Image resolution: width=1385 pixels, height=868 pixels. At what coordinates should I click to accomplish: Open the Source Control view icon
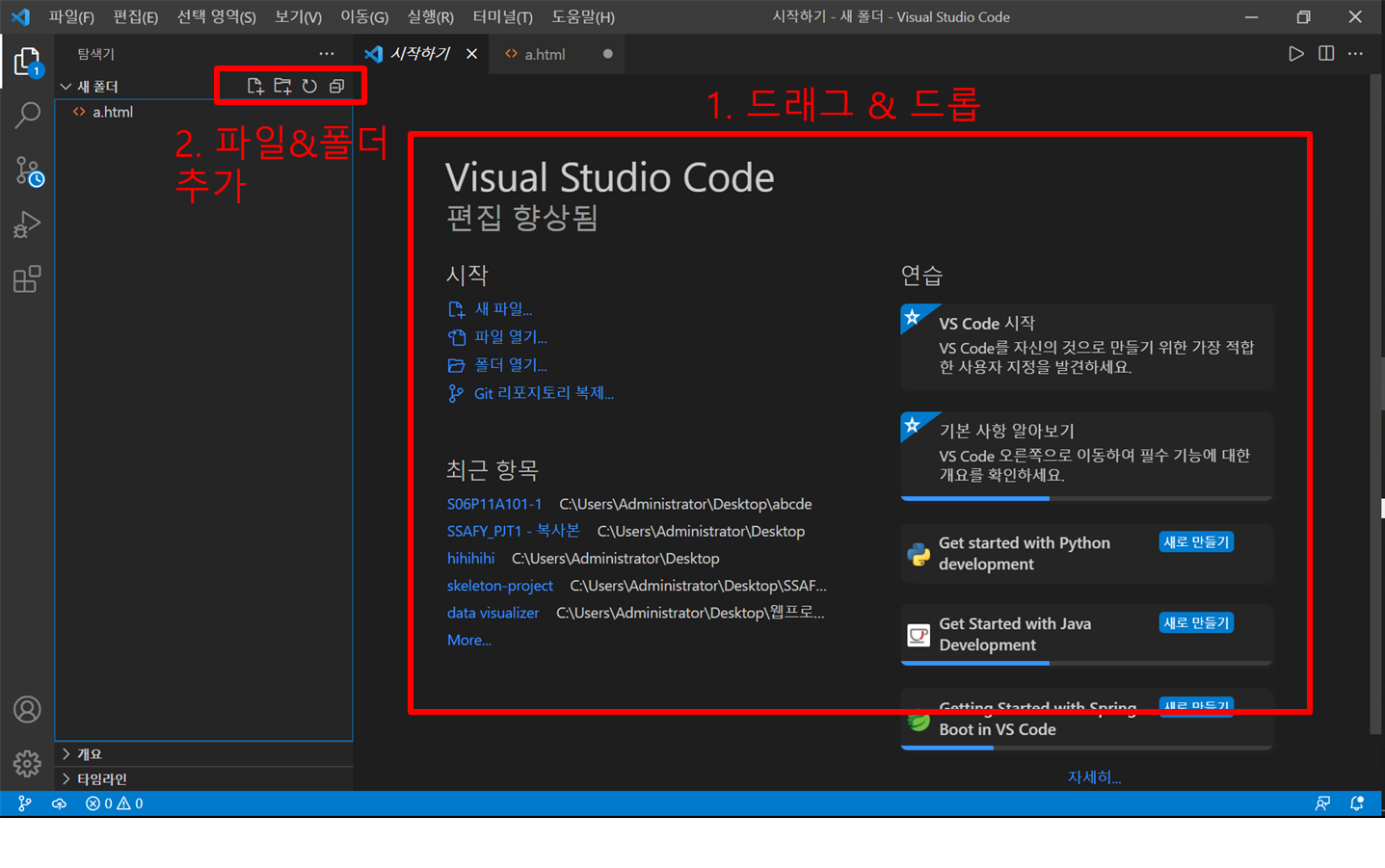28,171
